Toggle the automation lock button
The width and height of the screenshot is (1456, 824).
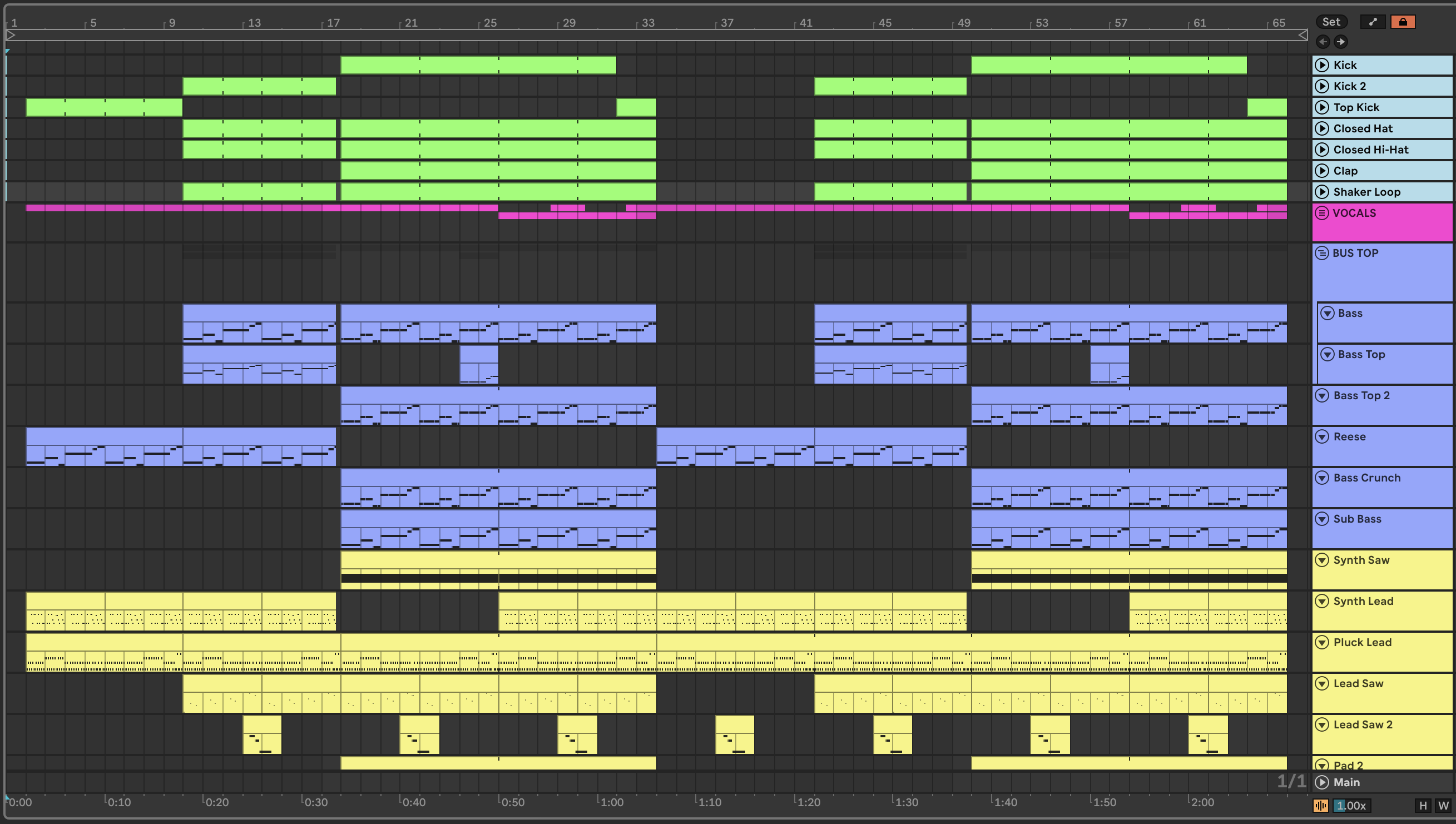click(x=1402, y=22)
